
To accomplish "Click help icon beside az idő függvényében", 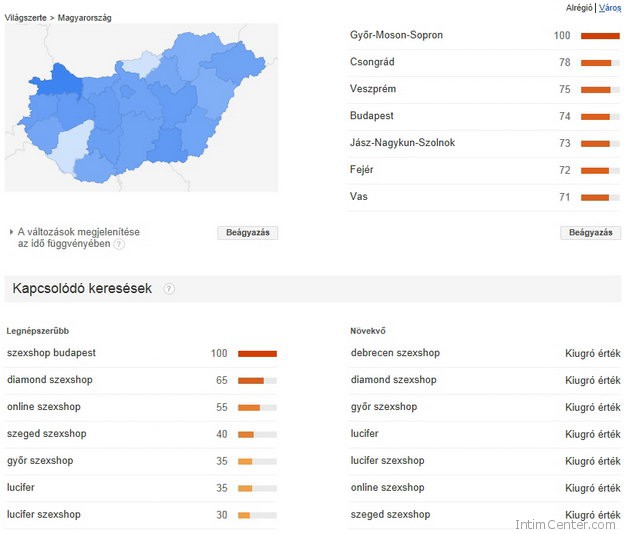I will 119,244.
